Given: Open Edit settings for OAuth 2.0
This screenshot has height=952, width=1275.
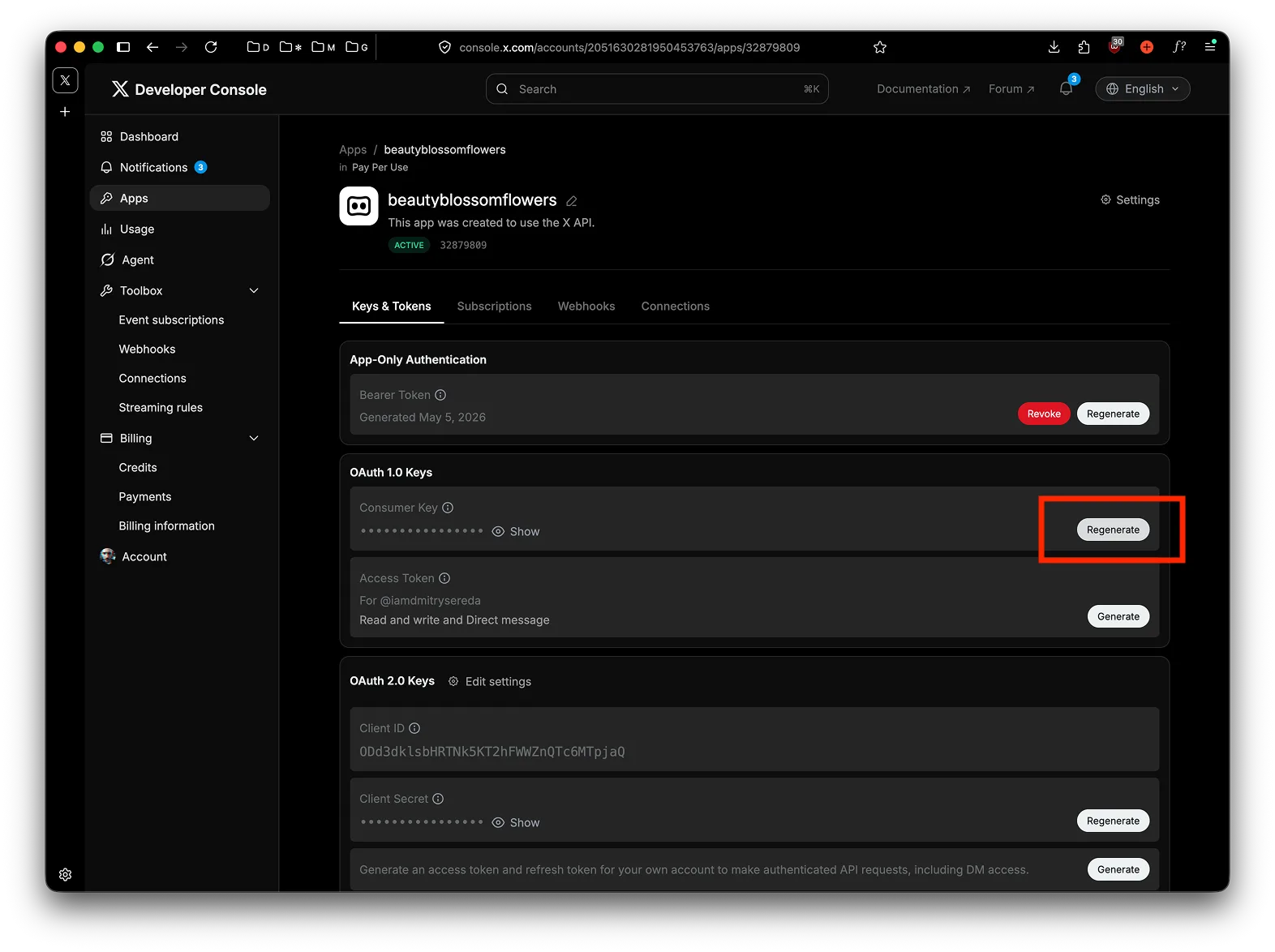Looking at the screenshot, I should coord(490,681).
